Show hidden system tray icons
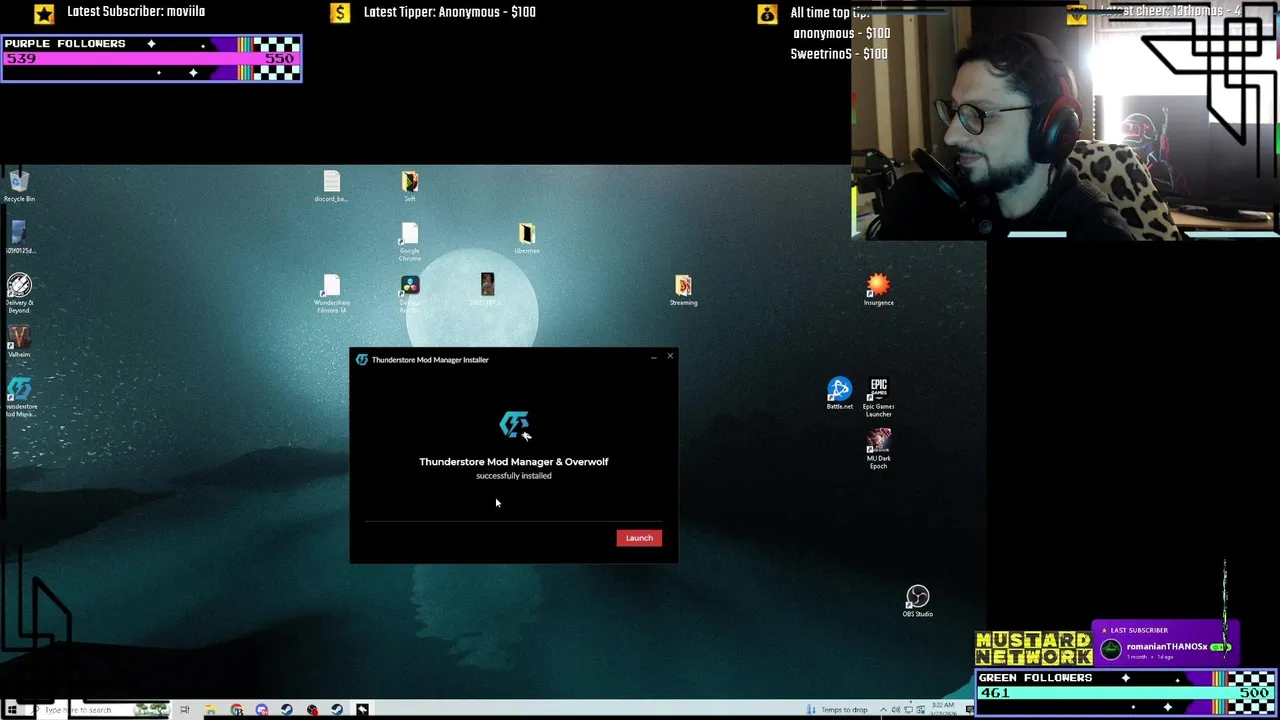This screenshot has width=1280, height=720. point(883,710)
